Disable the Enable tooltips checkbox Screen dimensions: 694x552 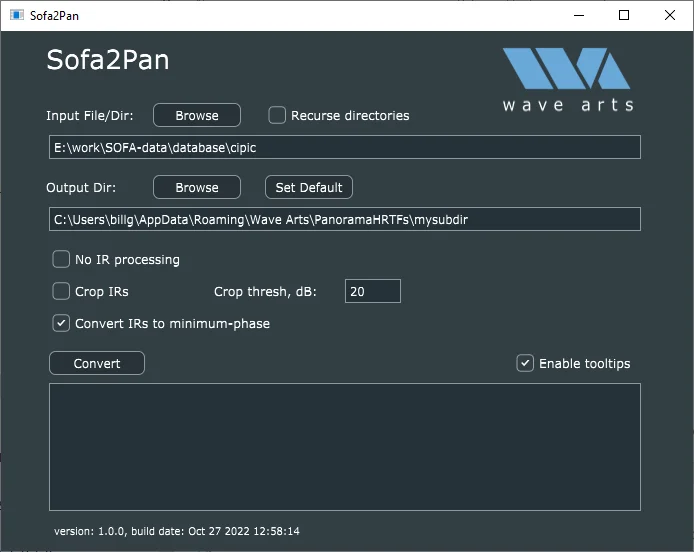click(x=525, y=363)
